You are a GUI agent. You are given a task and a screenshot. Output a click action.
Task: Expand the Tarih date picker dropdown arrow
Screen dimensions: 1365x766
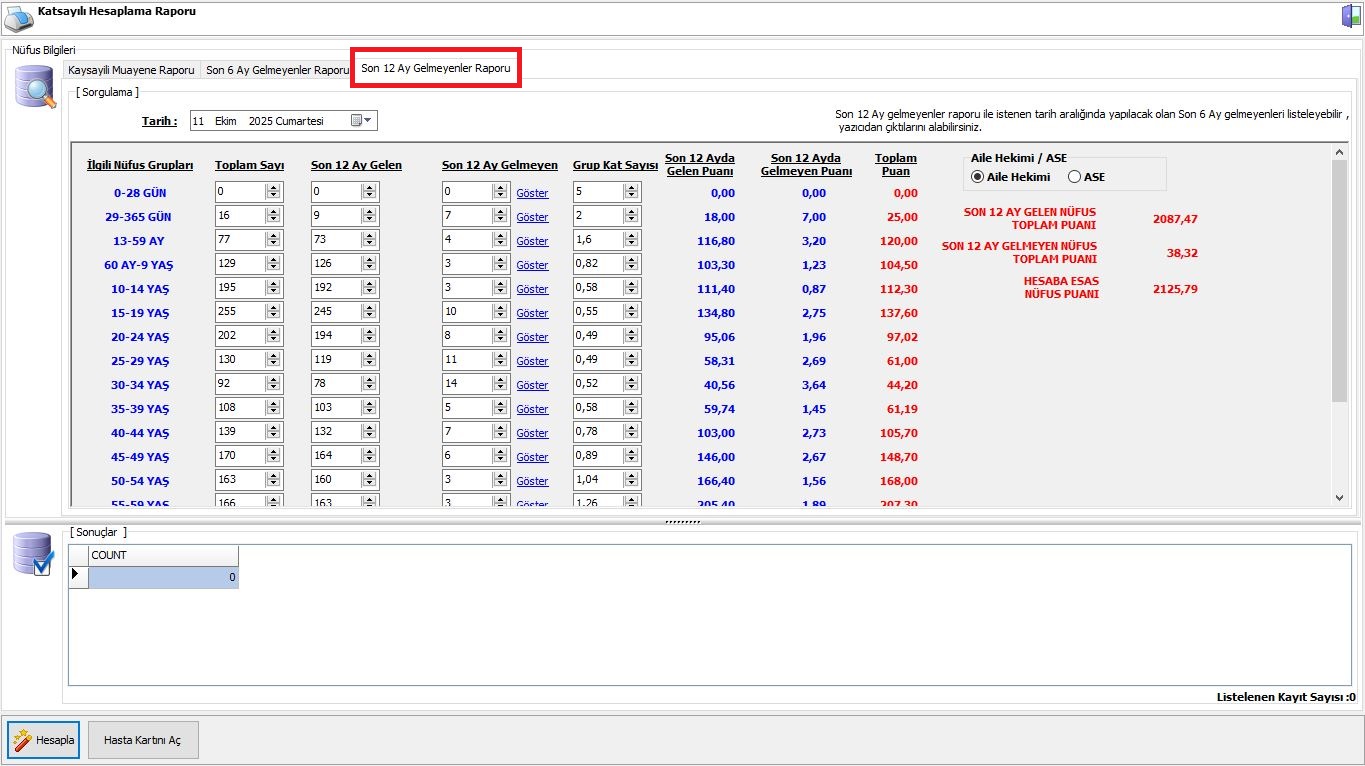pyautogui.click(x=369, y=121)
